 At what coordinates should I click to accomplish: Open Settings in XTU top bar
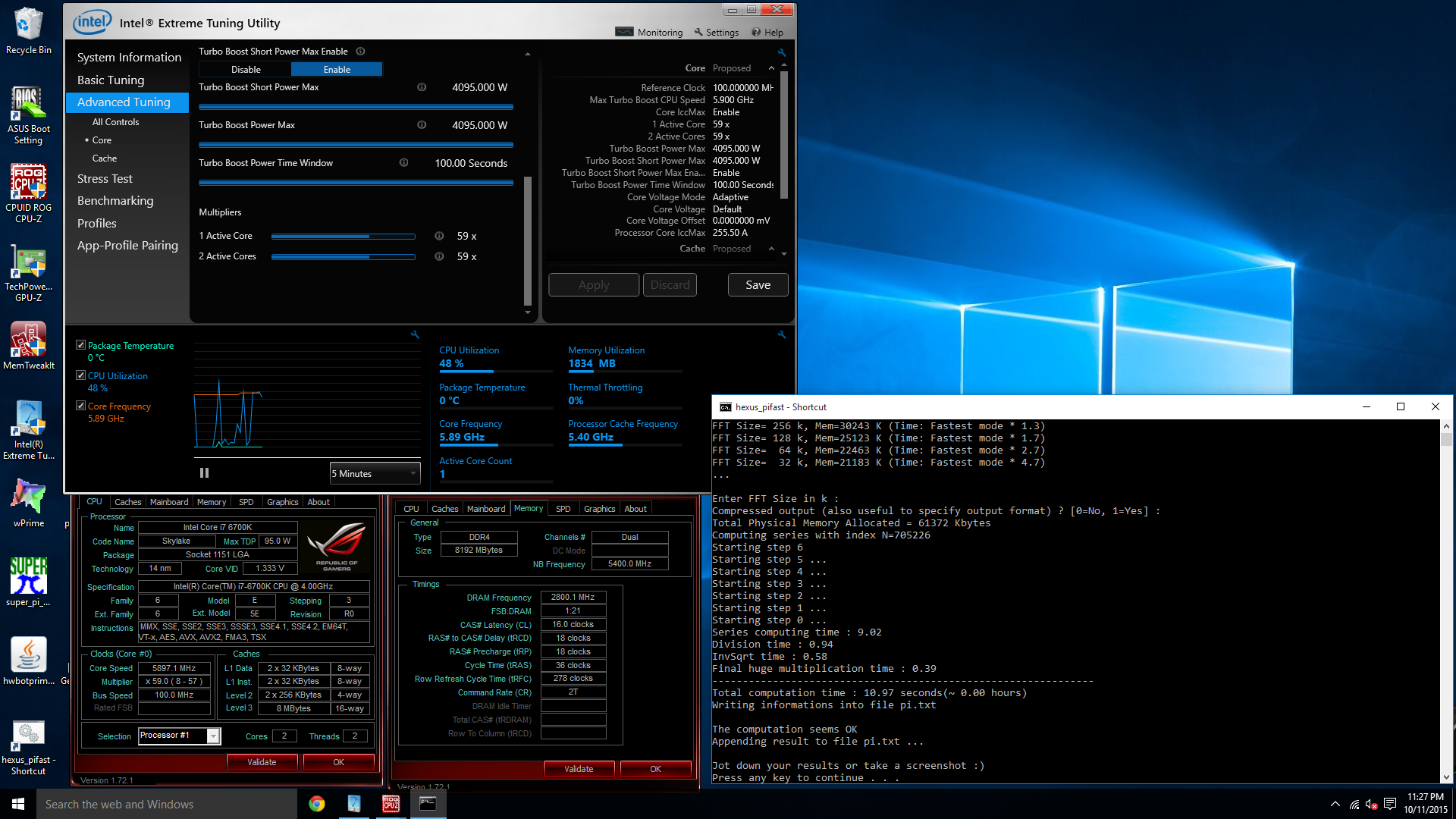click(716, 33)
